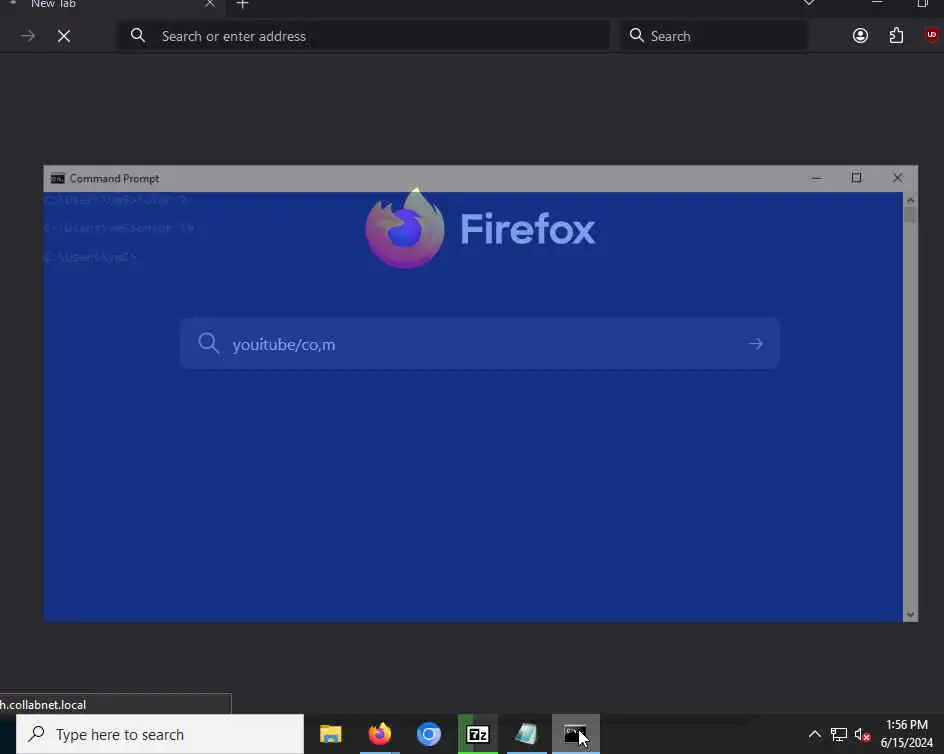
Task: Select the New Tab tab
Action: click(x=113, y=5)
